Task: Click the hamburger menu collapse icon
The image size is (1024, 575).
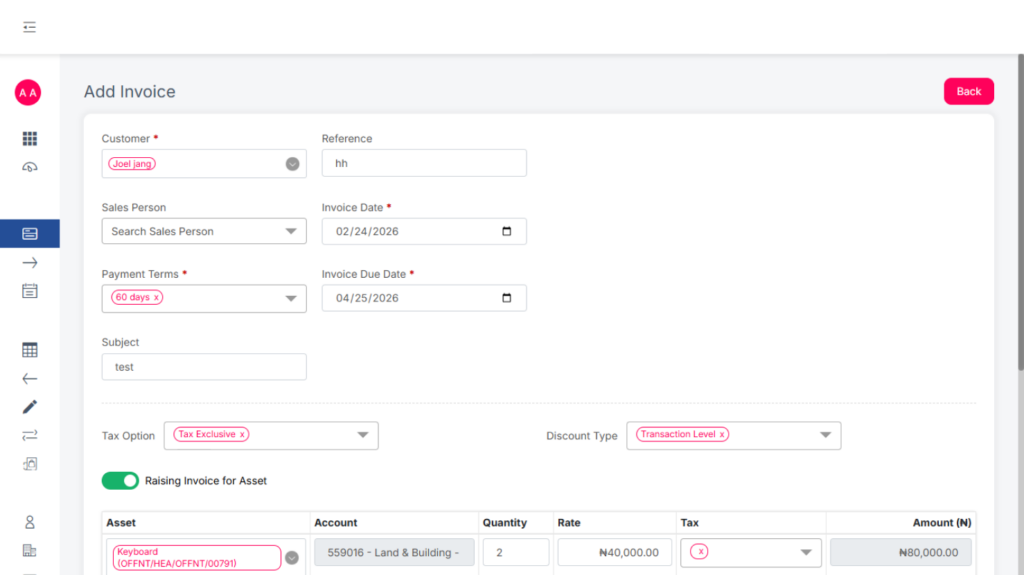Action: (x=29, y=27)
